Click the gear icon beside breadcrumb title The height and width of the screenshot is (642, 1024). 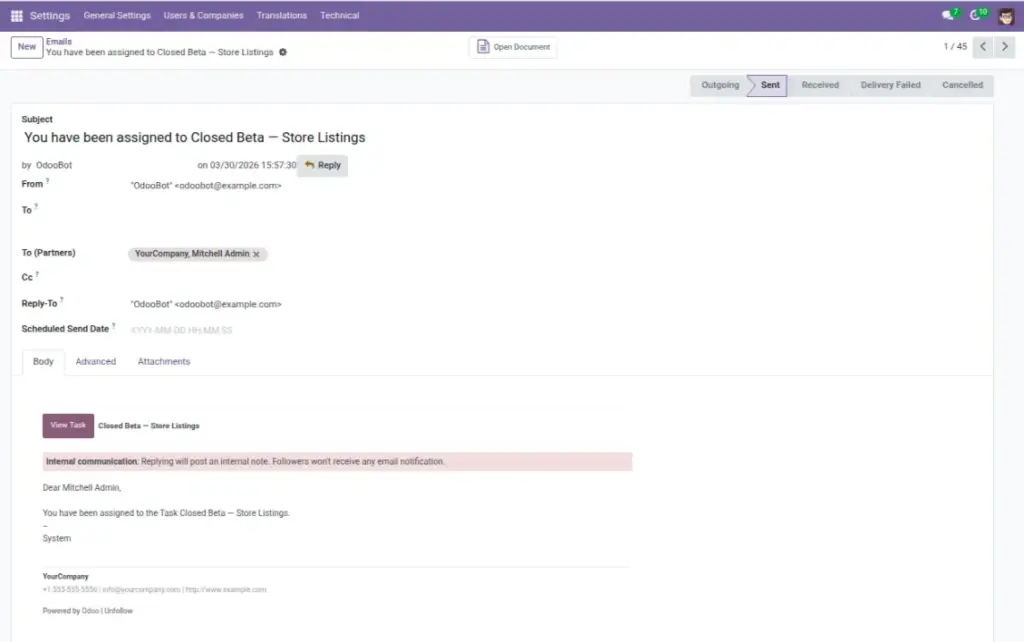pyautogui.click(x=283, y=52)
